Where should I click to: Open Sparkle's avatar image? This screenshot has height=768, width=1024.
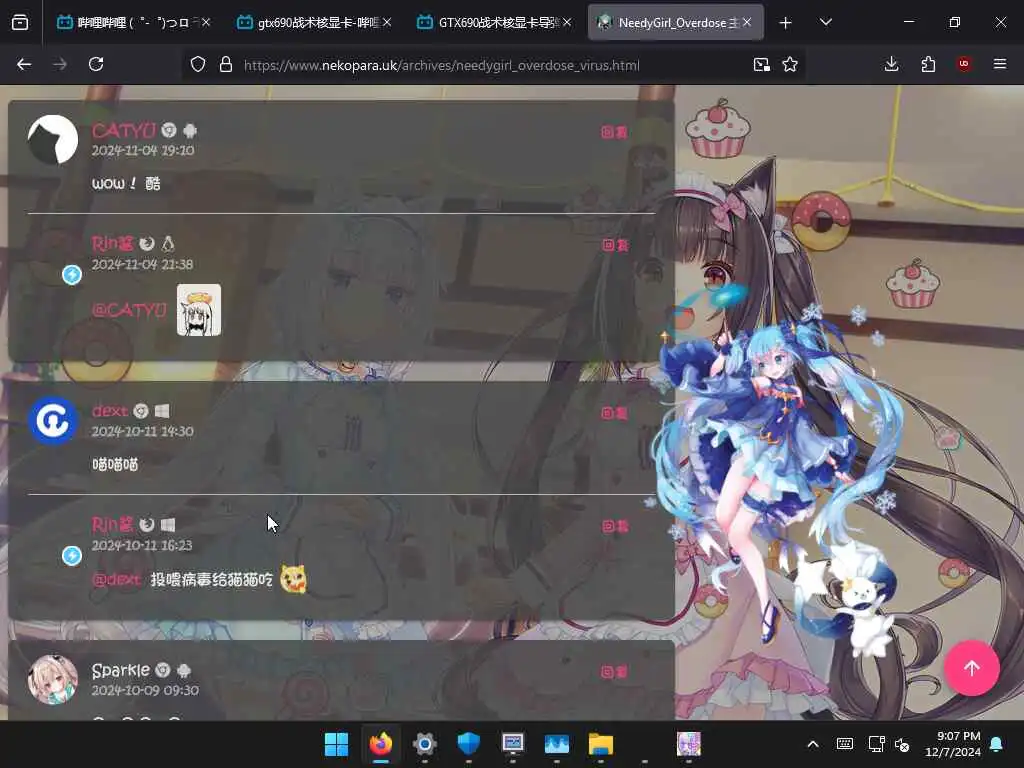click(x=53, y=680)
